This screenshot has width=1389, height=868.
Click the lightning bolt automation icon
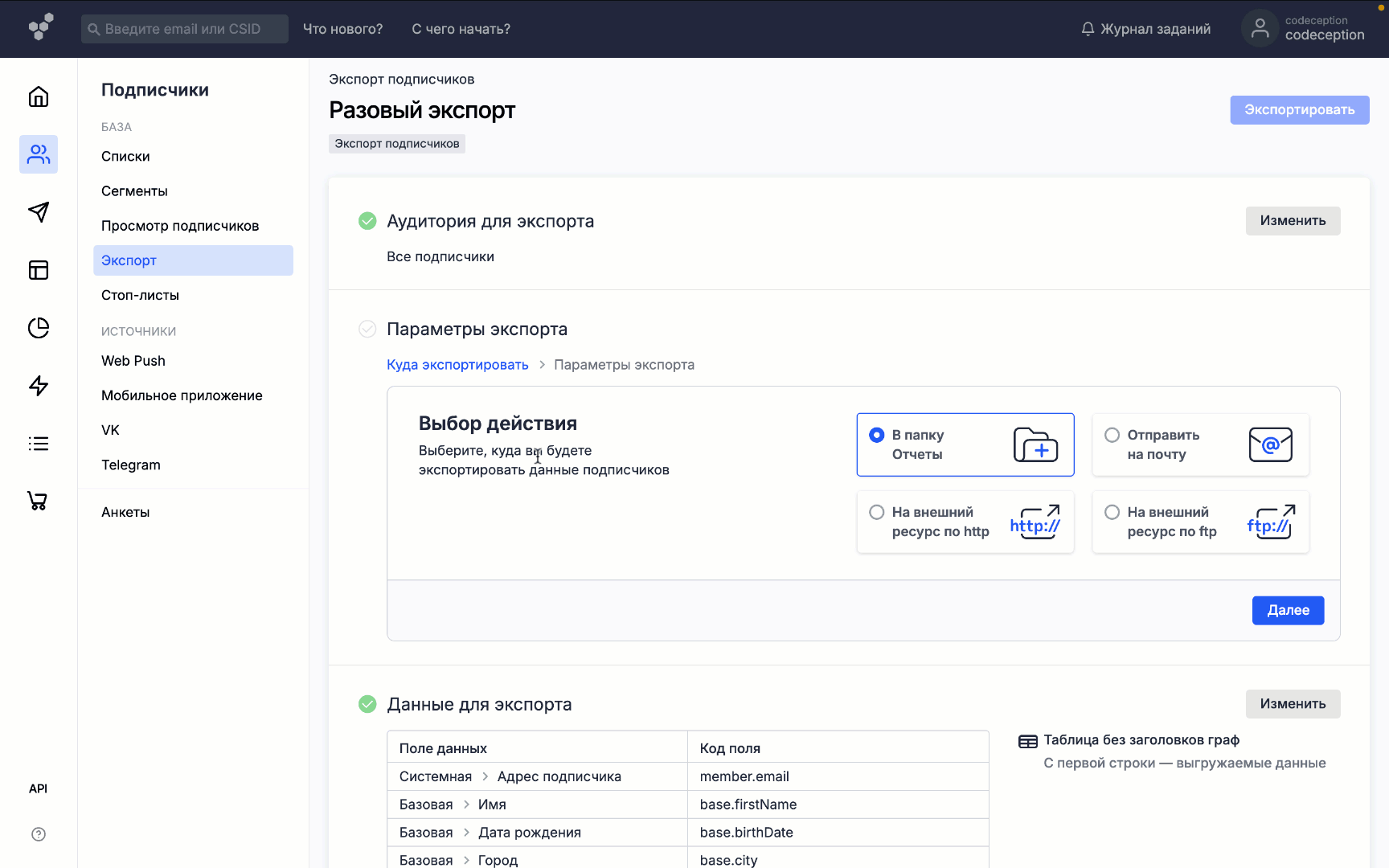click(39, 386)
